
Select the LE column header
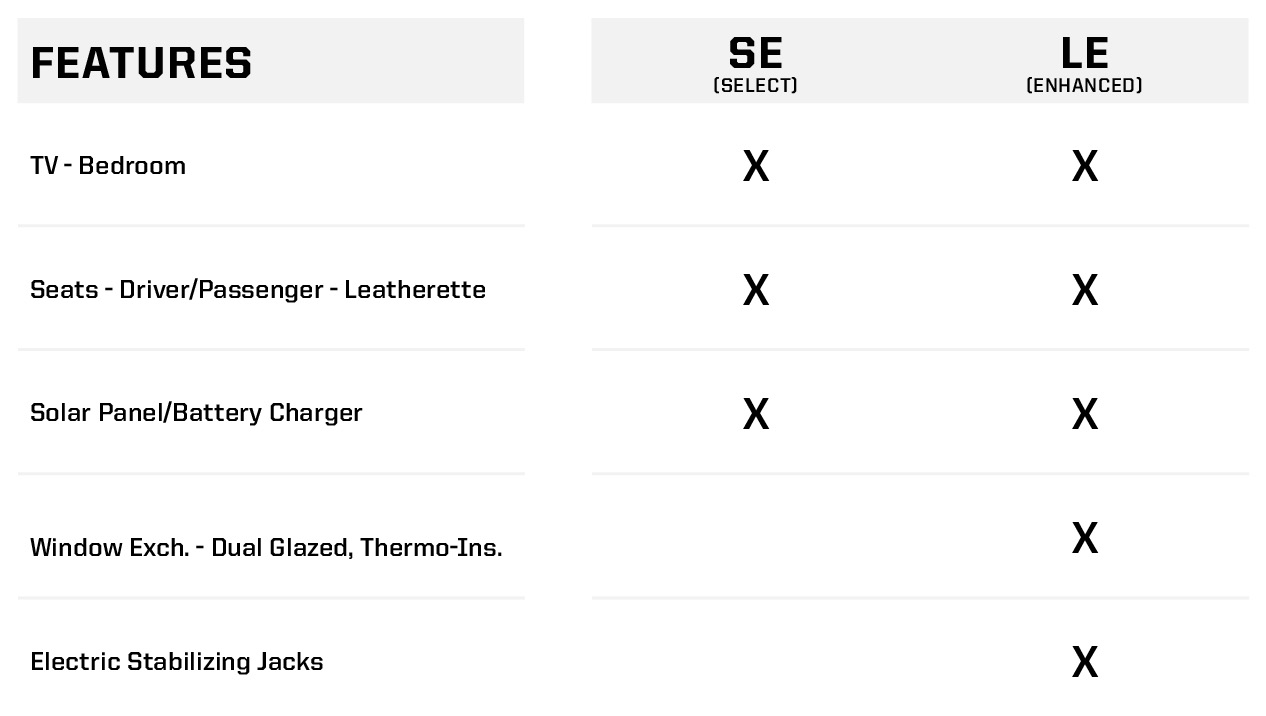pyautogui.click(x=1084, y=53)
